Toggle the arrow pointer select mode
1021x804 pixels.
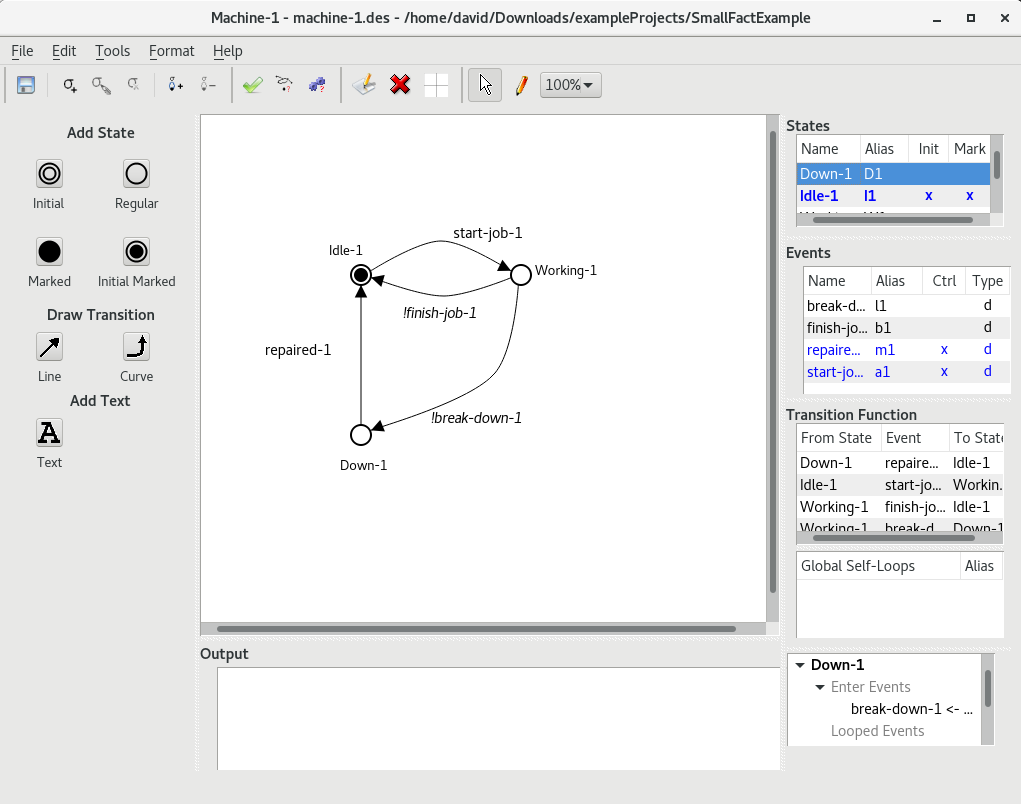point(484,85)
